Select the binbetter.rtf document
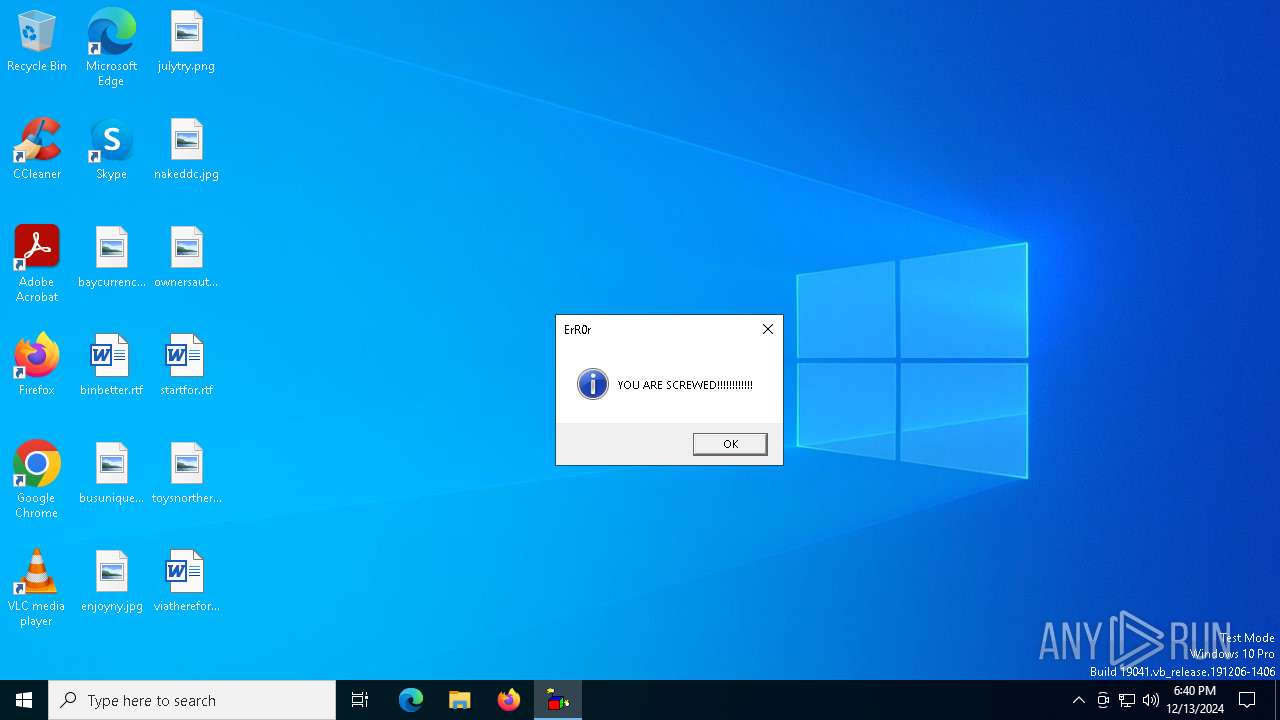1280x720 pixels. coord(111,366)
